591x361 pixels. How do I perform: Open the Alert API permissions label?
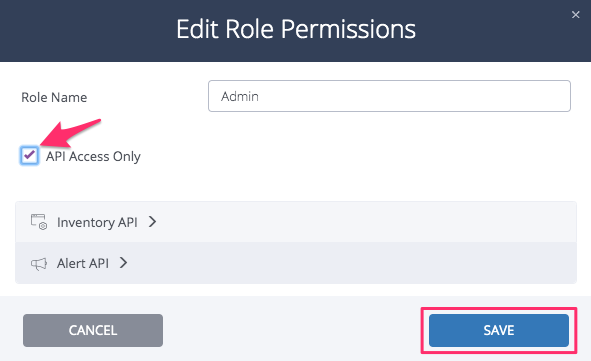click(x=83, y=263)
